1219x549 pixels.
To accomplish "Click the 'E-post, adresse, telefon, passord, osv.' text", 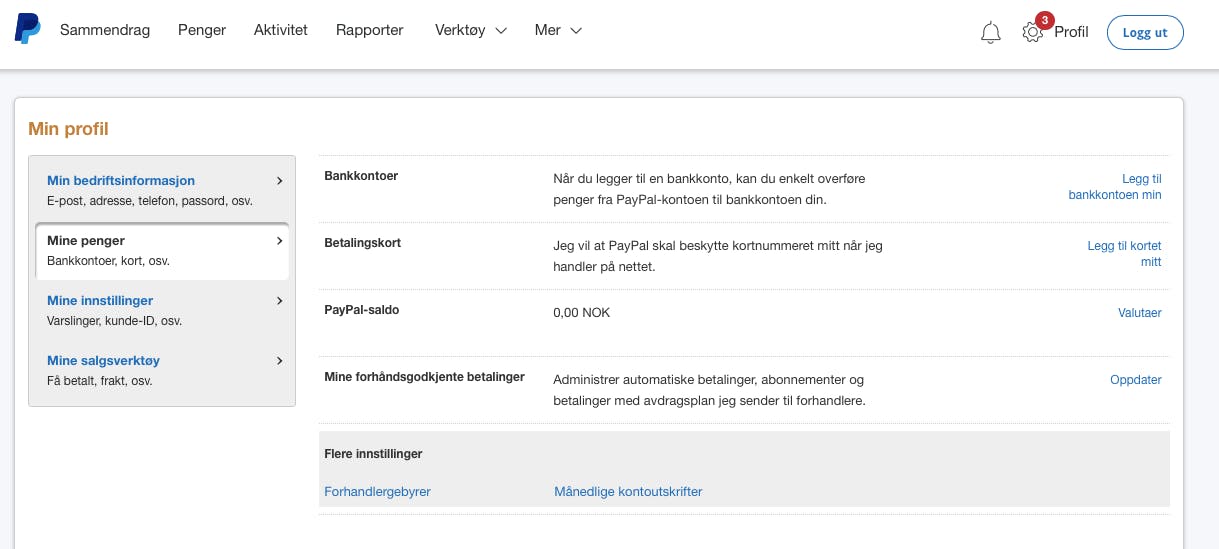I will (150, 201).
